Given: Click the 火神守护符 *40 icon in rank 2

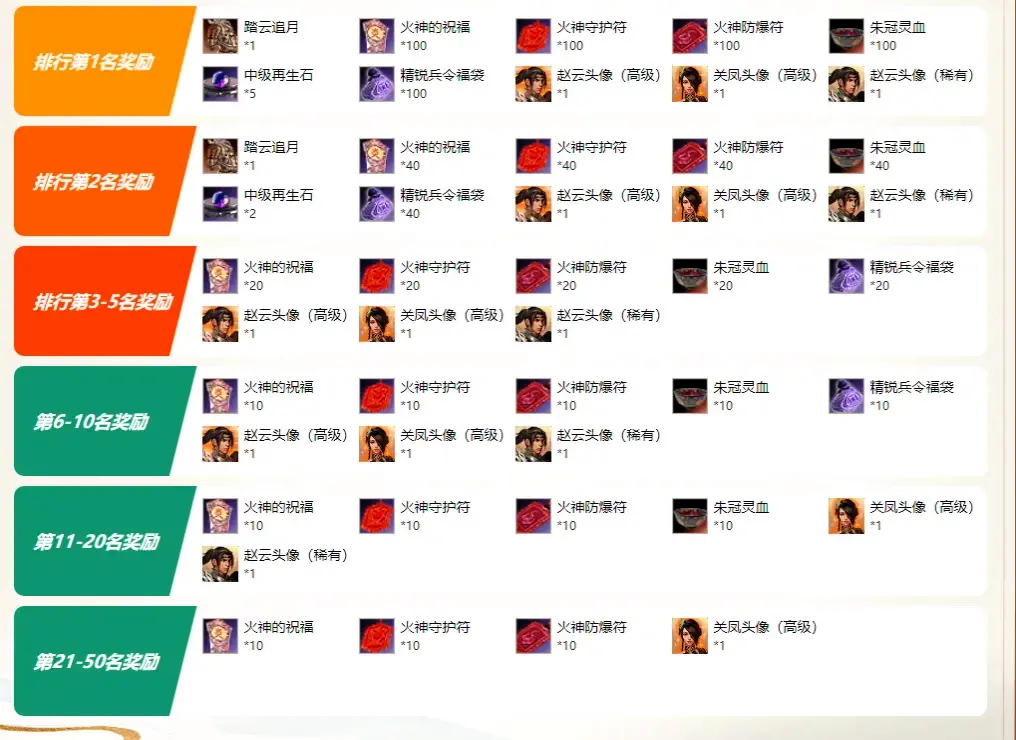Looking at the screenshot, I should (x=533, y=156).
